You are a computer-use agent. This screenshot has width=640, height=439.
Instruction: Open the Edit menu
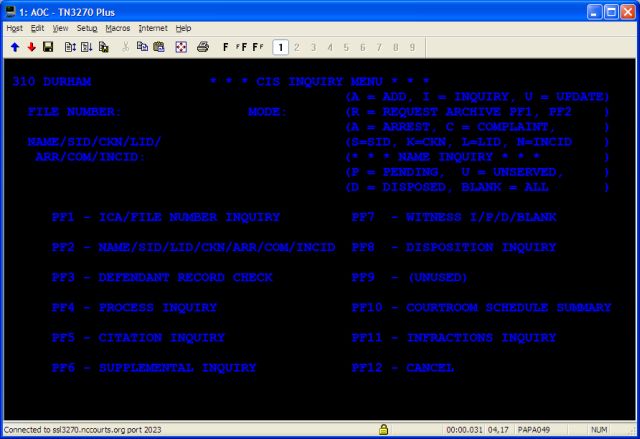click(x=37, y=28)
